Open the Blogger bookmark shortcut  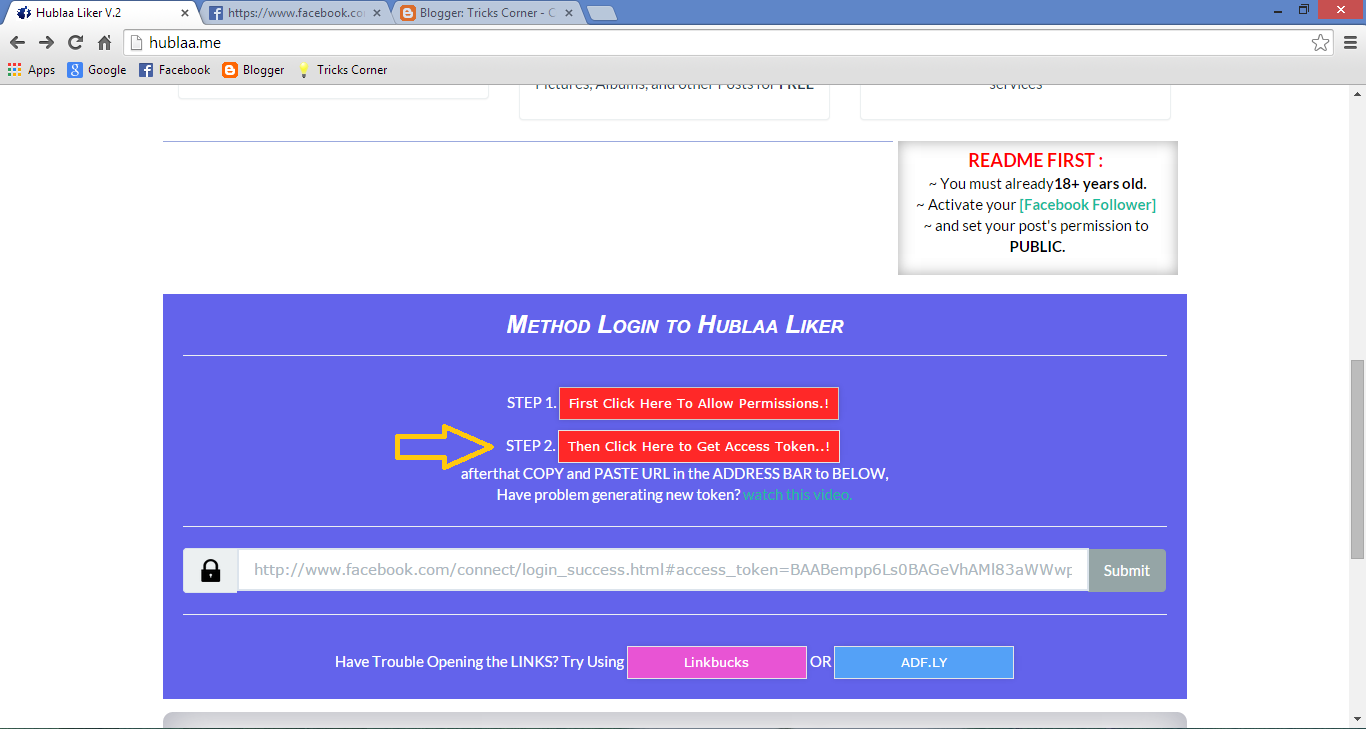pyautogui.click(x=253, y=69)
